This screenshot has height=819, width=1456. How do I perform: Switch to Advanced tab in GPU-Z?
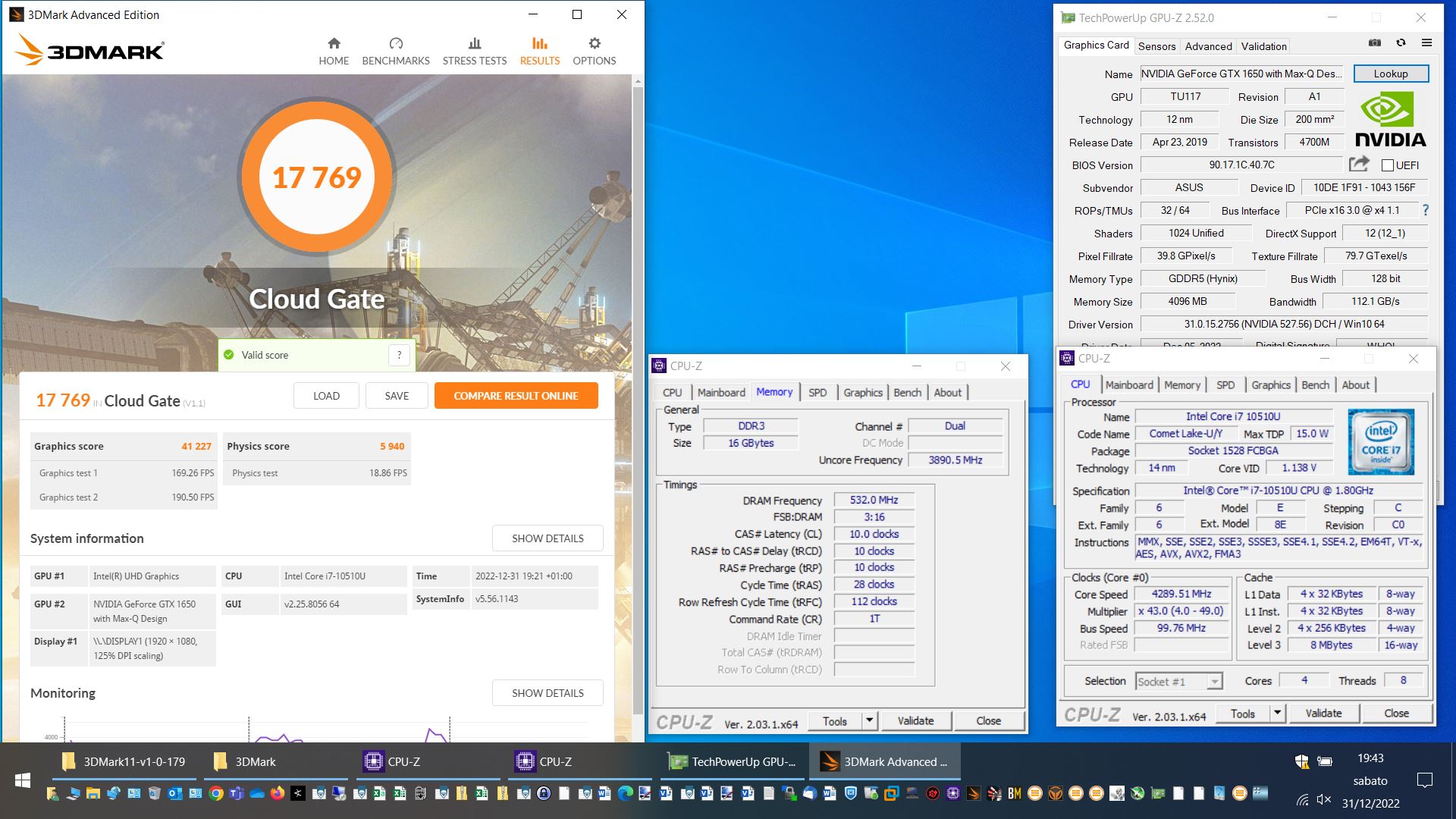pos(1208,46)
